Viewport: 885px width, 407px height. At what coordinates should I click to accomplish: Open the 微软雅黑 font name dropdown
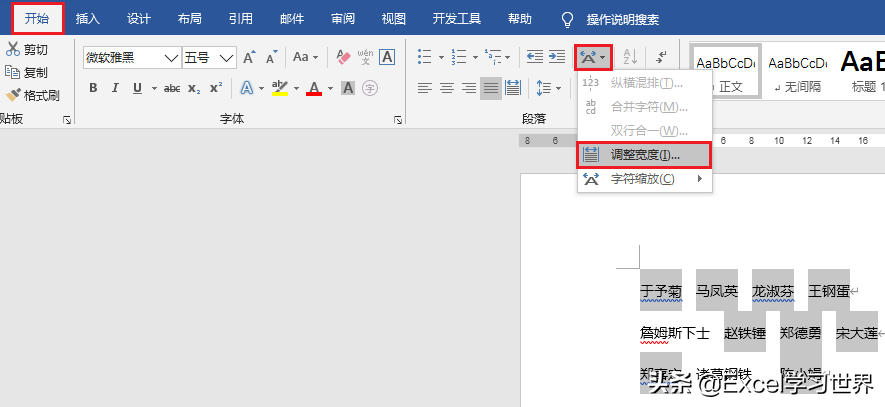point(171,58)
